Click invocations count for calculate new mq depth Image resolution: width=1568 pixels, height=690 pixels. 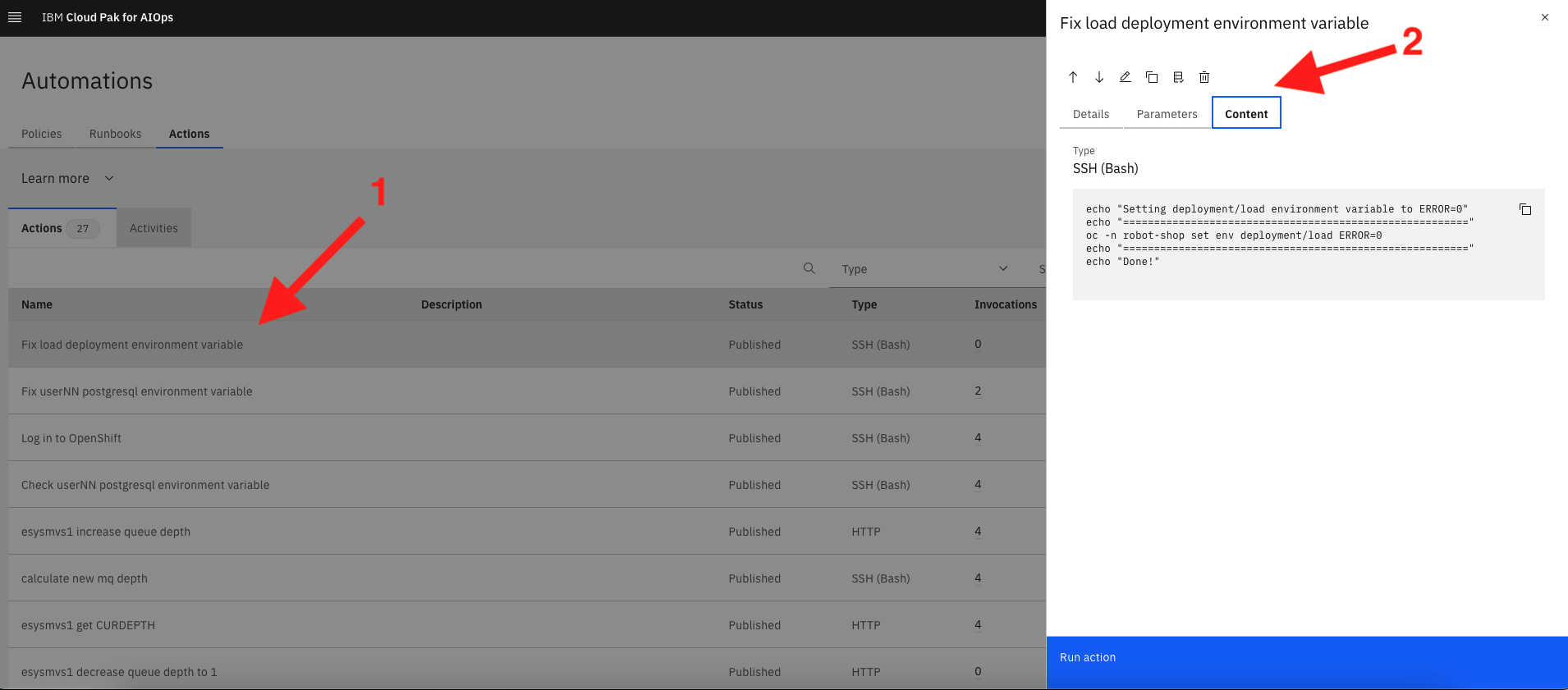(x=978, y=578)
